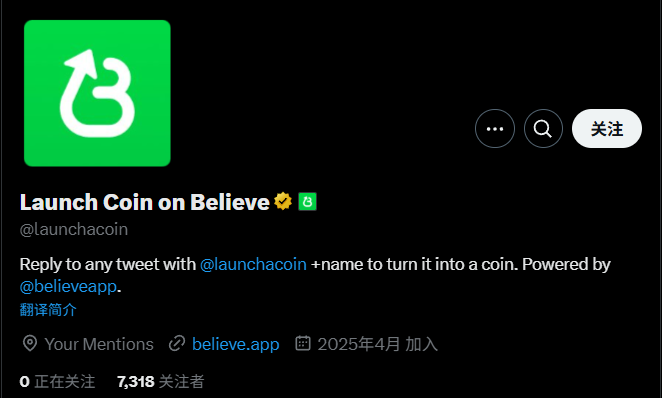Select the gray @launchacoin handle text
This screenshot has height=398, width=662.
74,230
